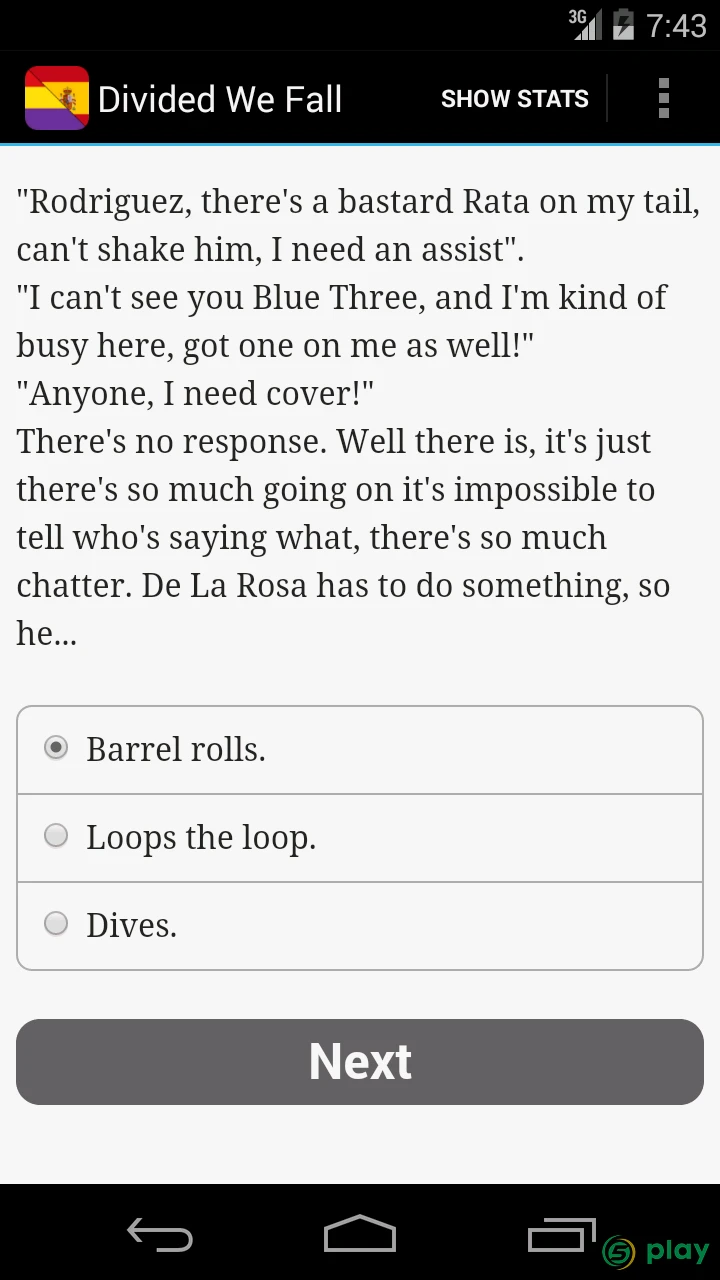720x1280 pixels.
Task: Tap the battery charging status icon
Action: [x=623, y=24]
